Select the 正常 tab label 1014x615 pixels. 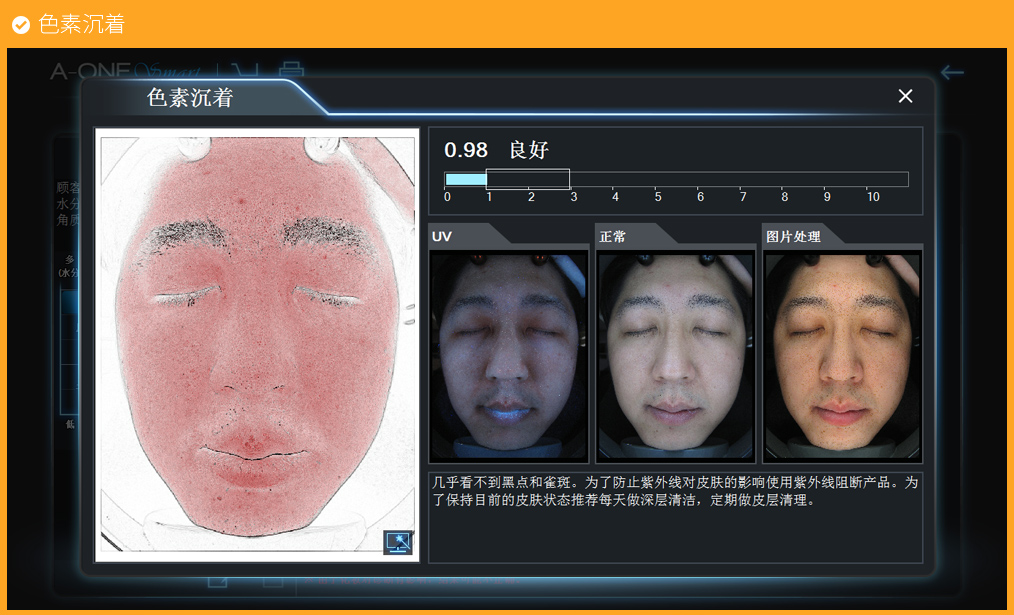[x=612, y=237]
